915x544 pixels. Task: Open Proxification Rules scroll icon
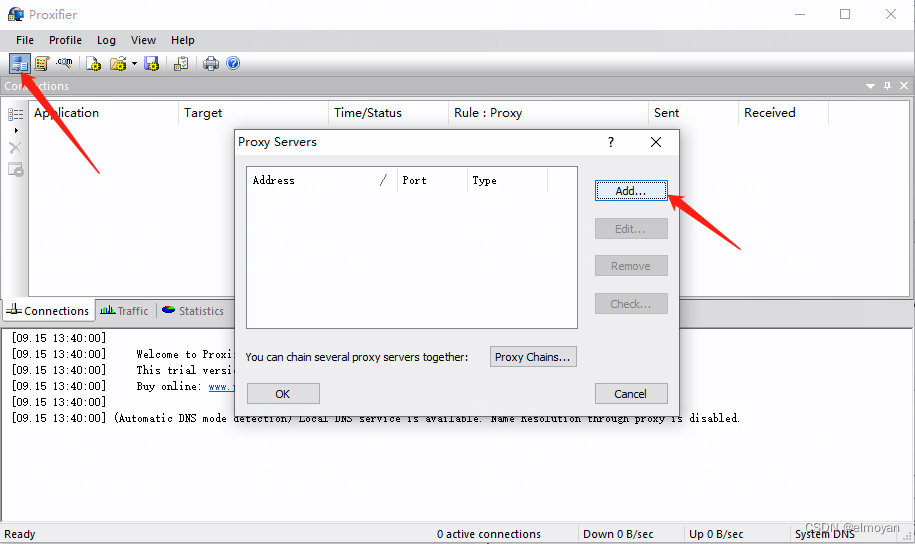(41, 63)
